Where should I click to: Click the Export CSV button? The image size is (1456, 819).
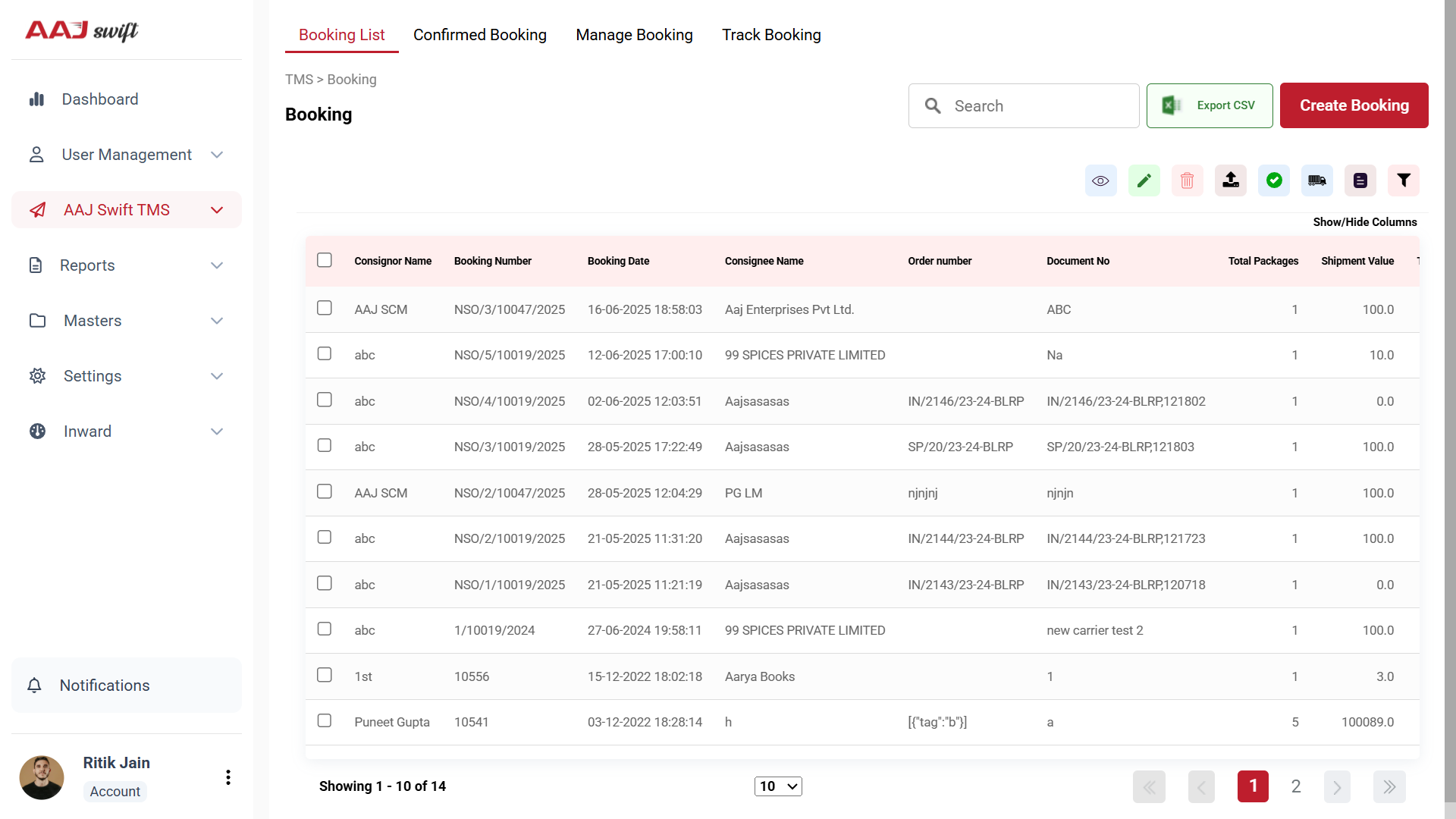[1210, 105]
